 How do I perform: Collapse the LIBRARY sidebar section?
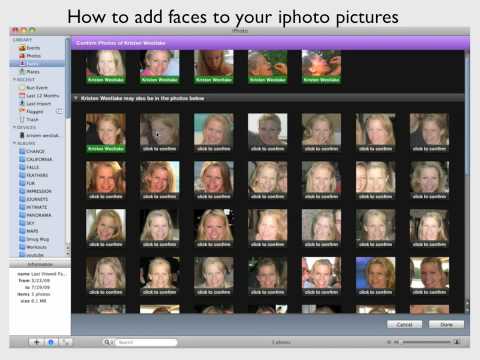tap(22, 40)
